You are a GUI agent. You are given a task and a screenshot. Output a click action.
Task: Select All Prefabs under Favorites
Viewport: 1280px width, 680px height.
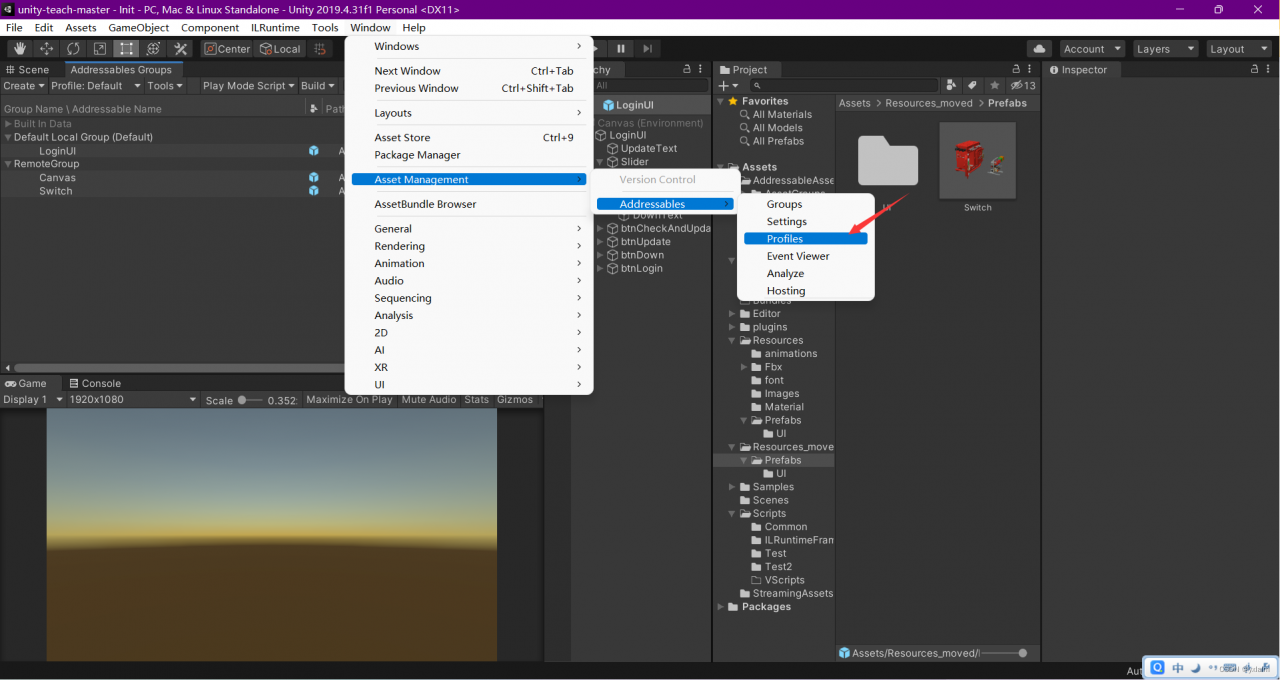point(778,141)
